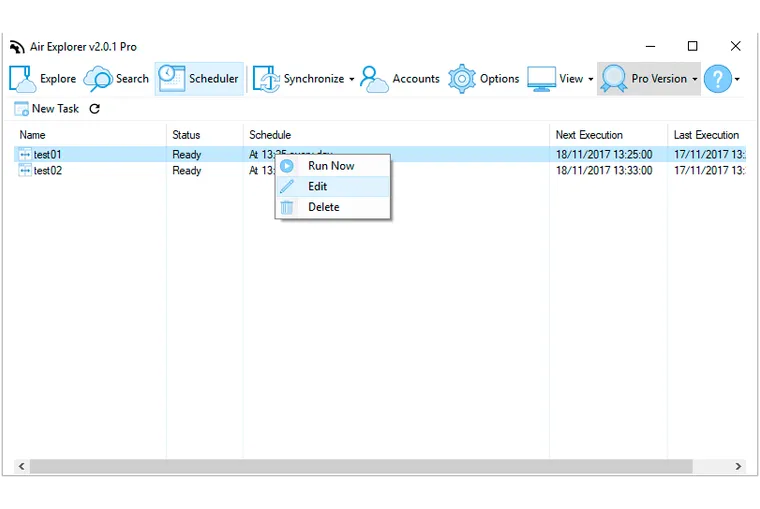Open Options gear icon

pos(461,79)
